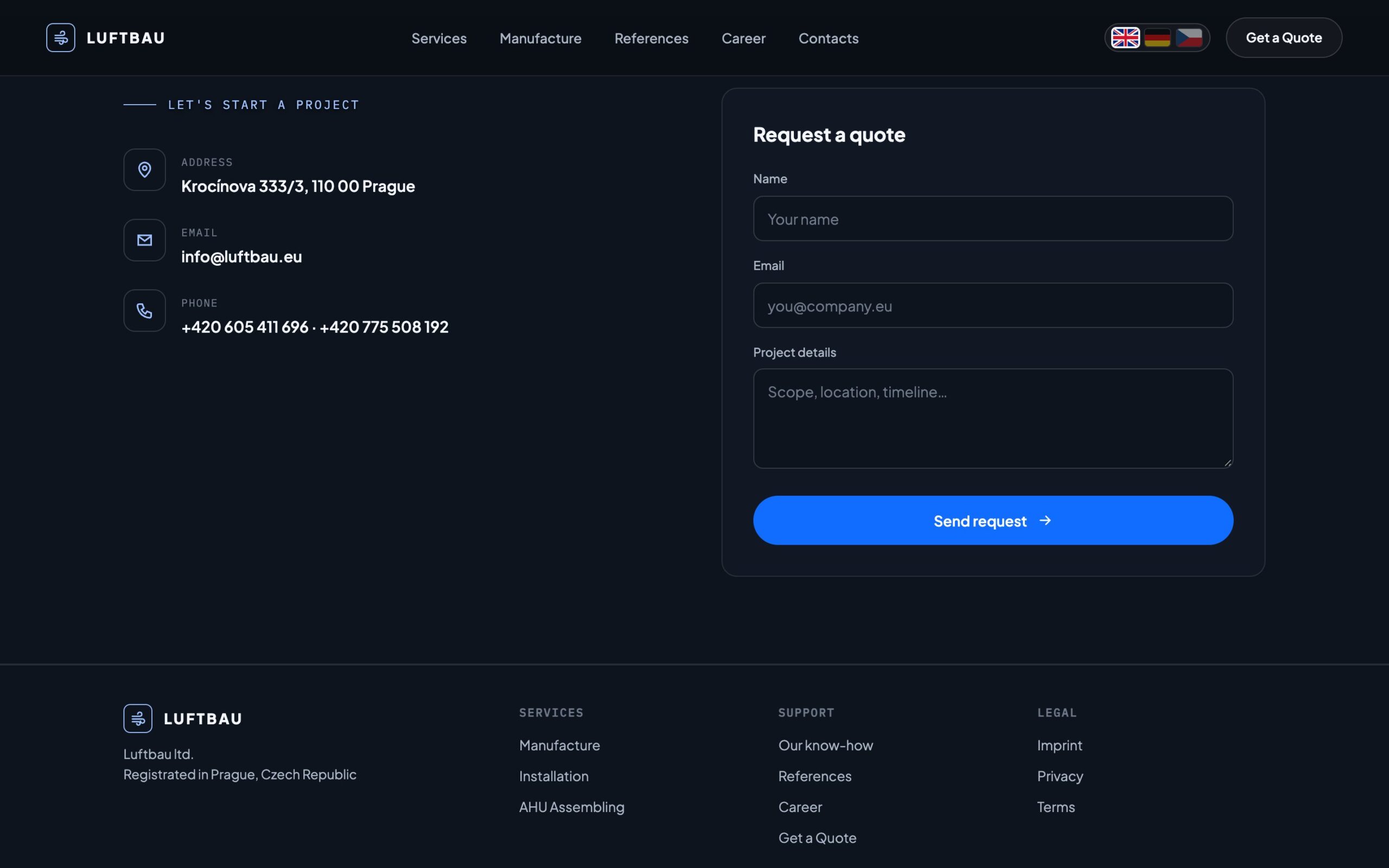Focus the you@company.eu email field
The height and width of the screenshot is (868, 1389).
(x=993, y=305)
